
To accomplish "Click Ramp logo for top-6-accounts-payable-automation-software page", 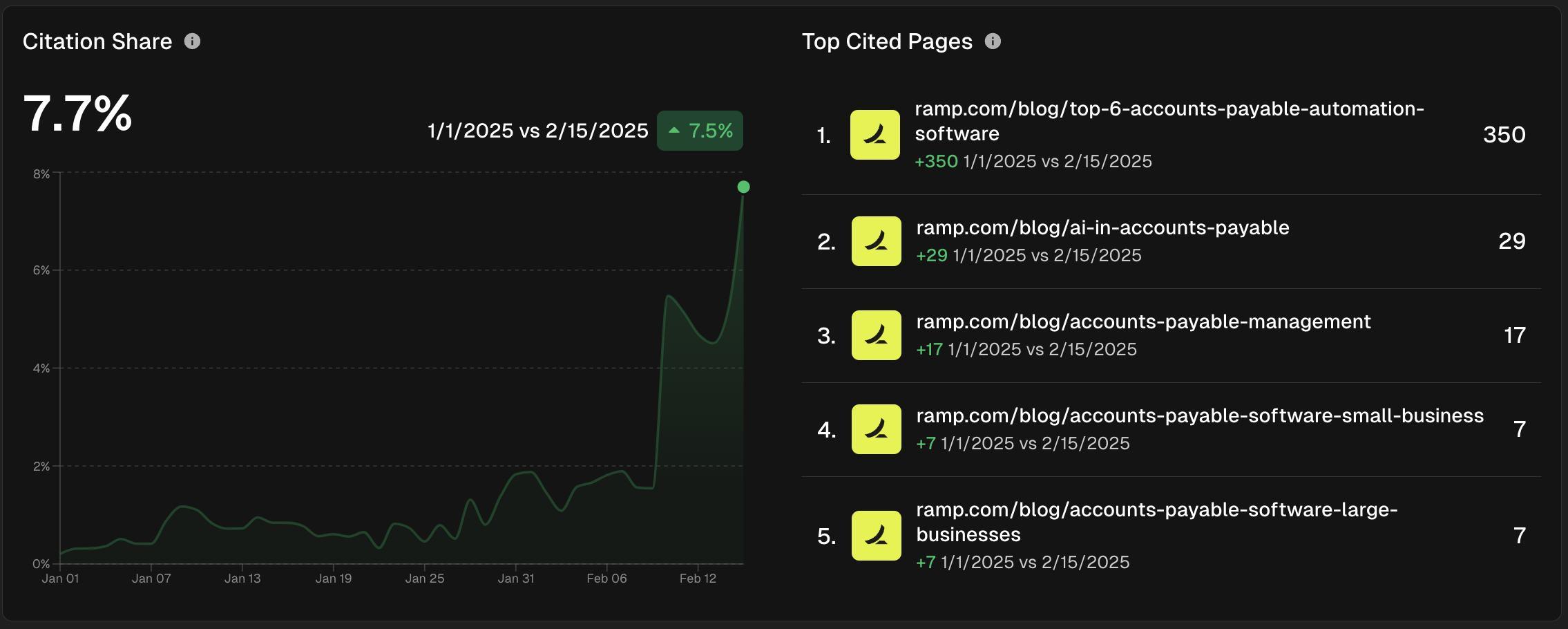I will tap(875, 135).
